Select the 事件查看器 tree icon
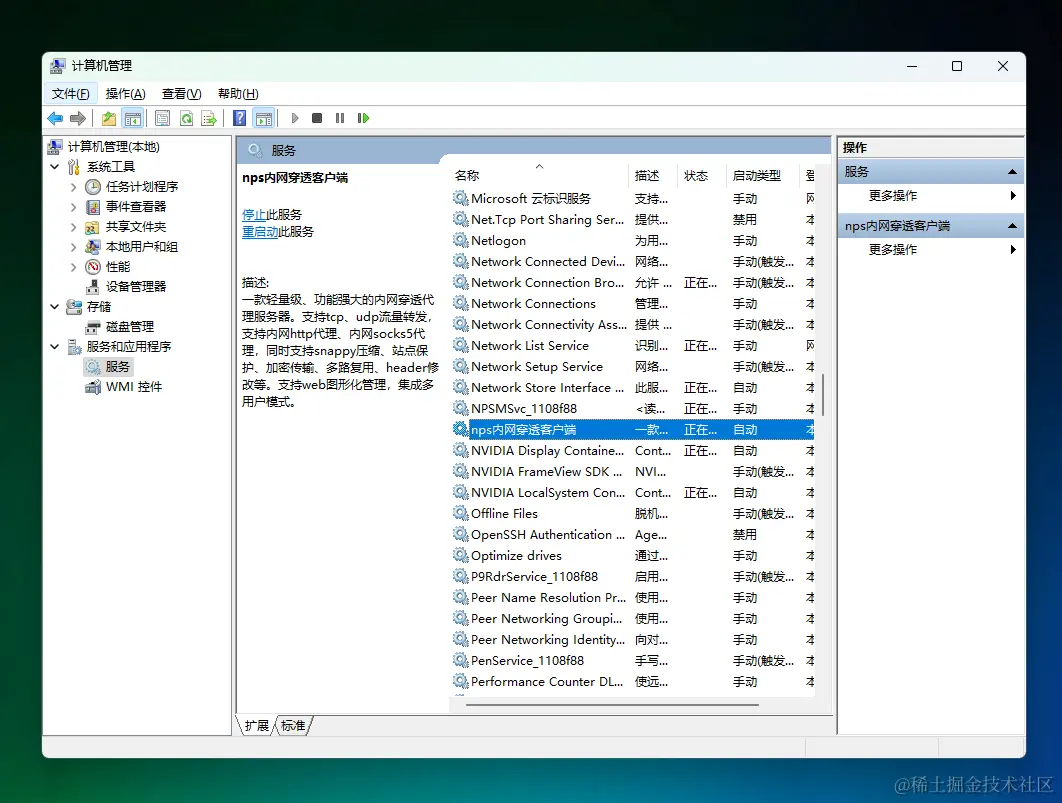This screenshot has height=803, width=1062. point(93,207)
